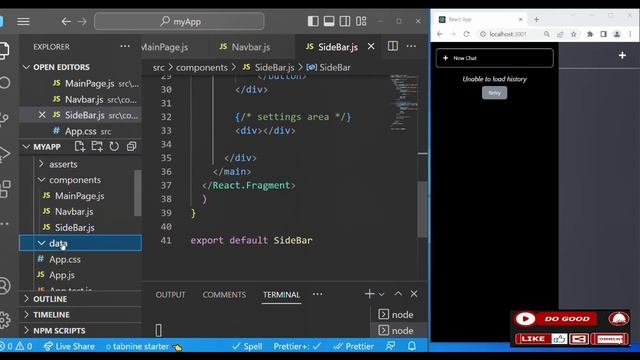Close the bottom panel
Viewport: 640px width, 360px height.
[414, 294]
